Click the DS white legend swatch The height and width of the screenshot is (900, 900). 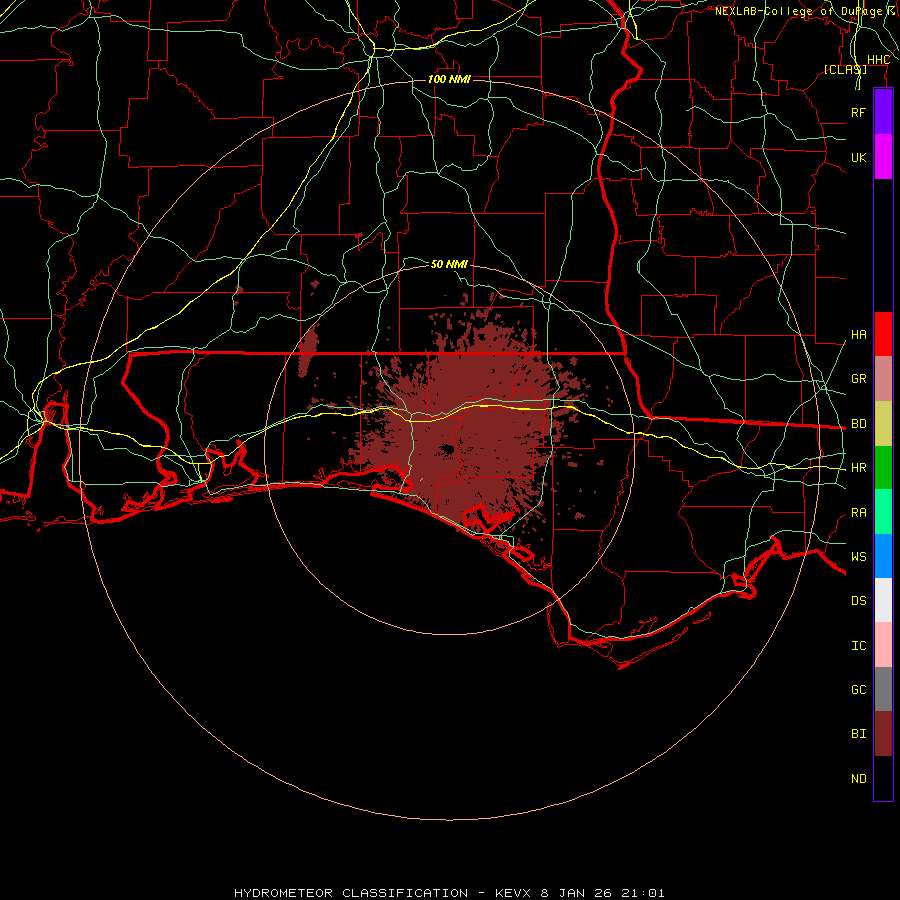883,600
